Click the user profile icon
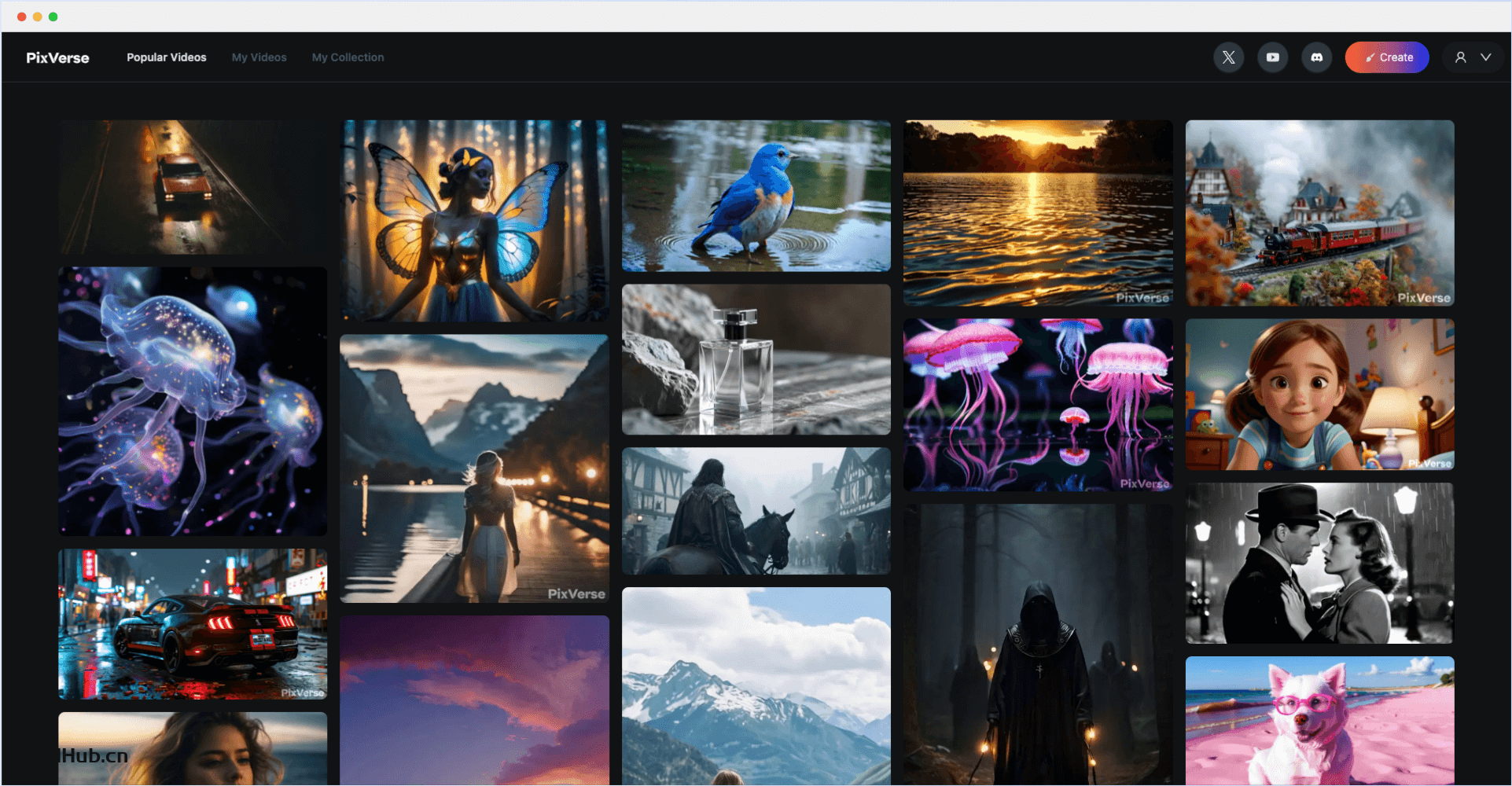Image resolution: width=1512 pixels, height=786 pixels. point(1460,57)
